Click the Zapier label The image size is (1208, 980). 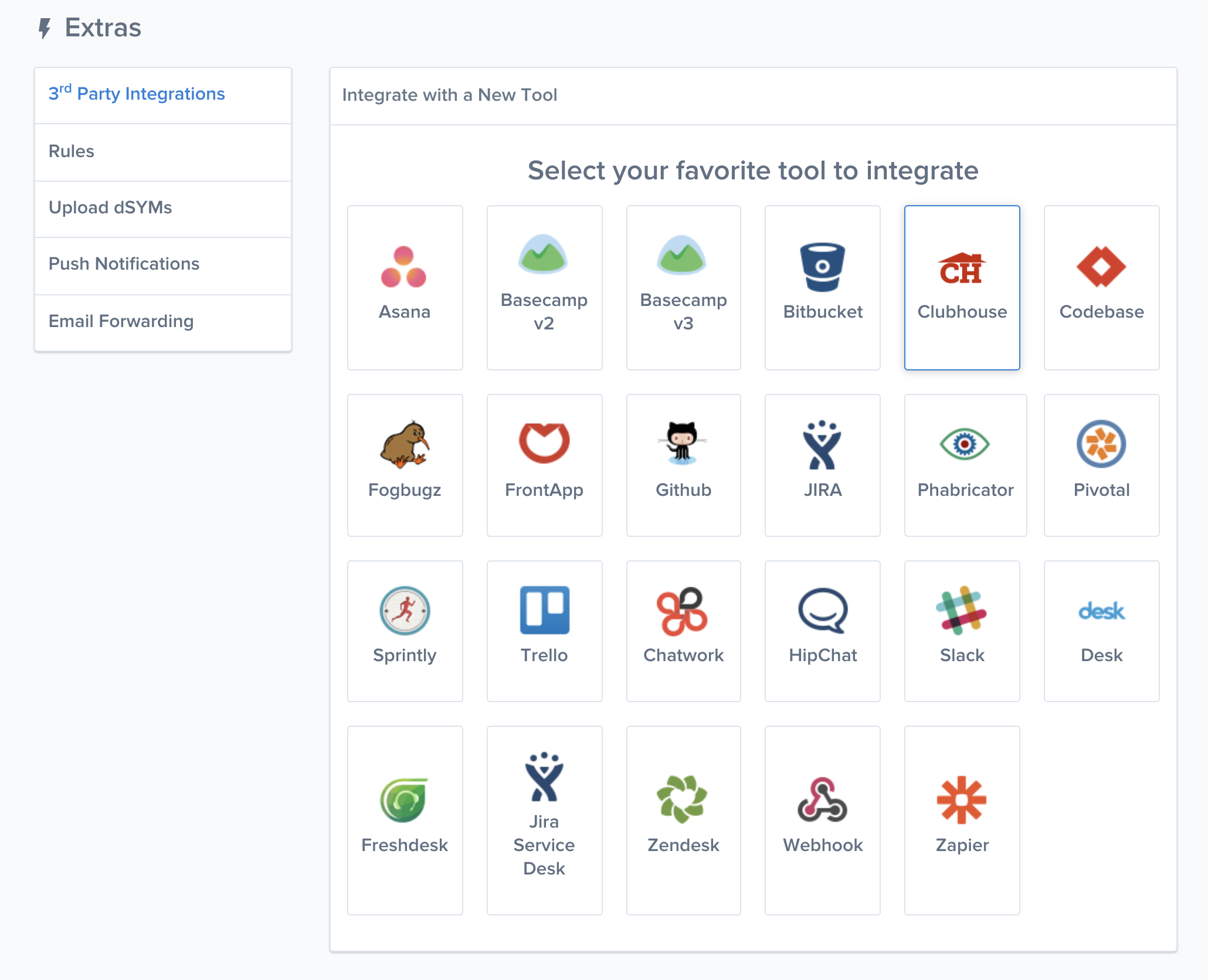(x=962, y=845)
